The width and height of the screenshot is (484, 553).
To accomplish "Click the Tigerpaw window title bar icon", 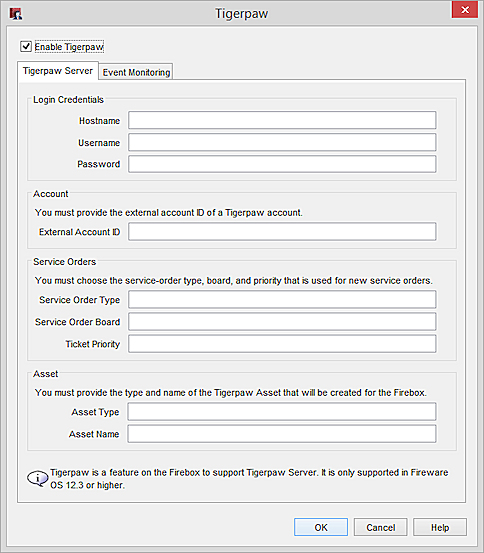I will (x=16, y=14).
